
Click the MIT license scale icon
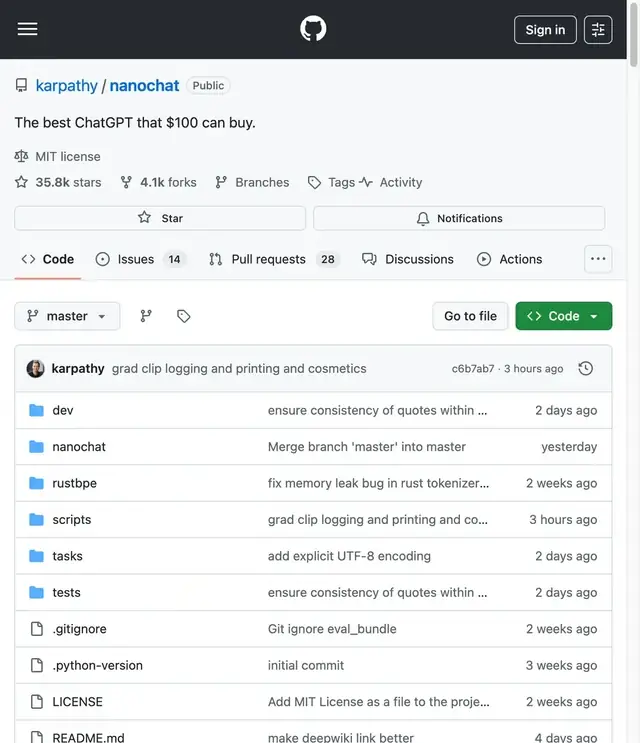click(x=21, y=156)
